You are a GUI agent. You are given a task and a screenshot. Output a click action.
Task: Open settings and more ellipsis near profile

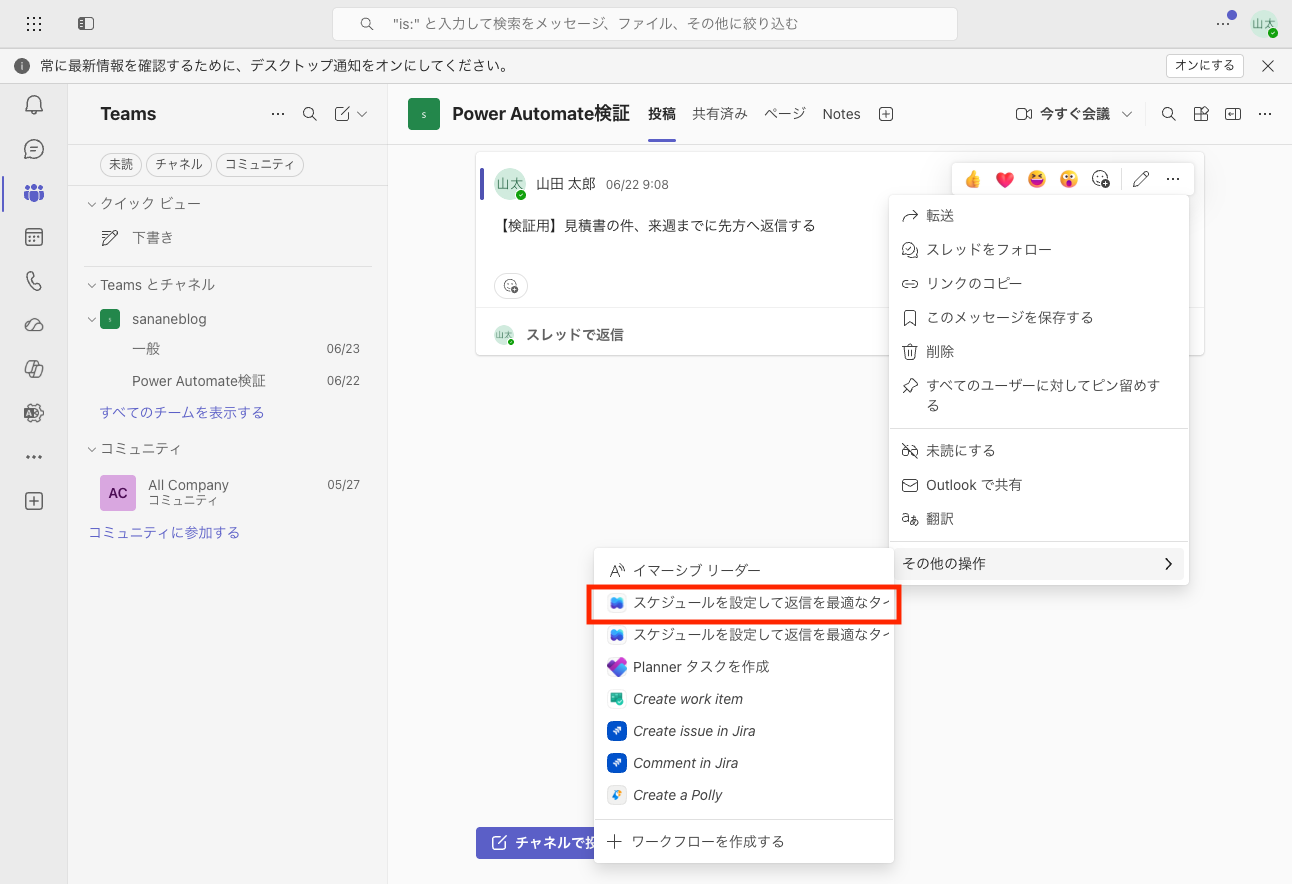pos(1223,23)
